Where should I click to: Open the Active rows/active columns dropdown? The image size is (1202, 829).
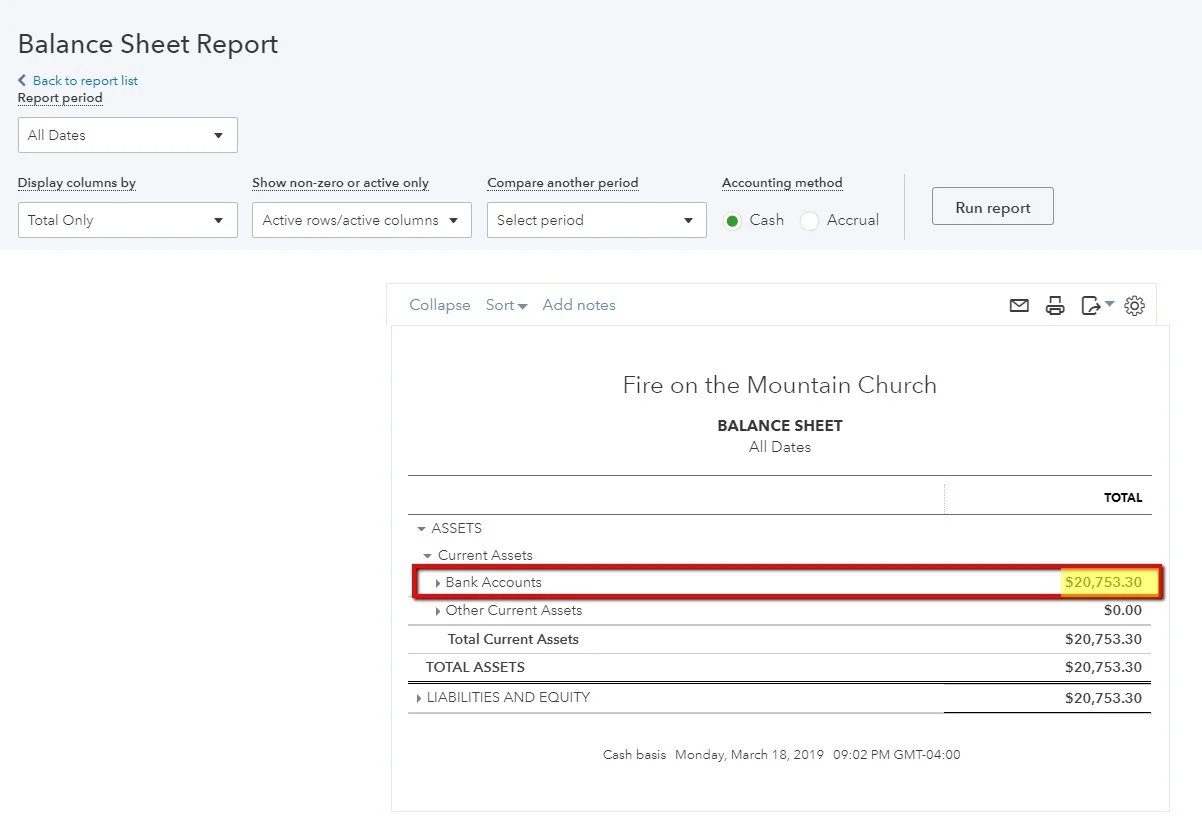[x=362, y=220]
